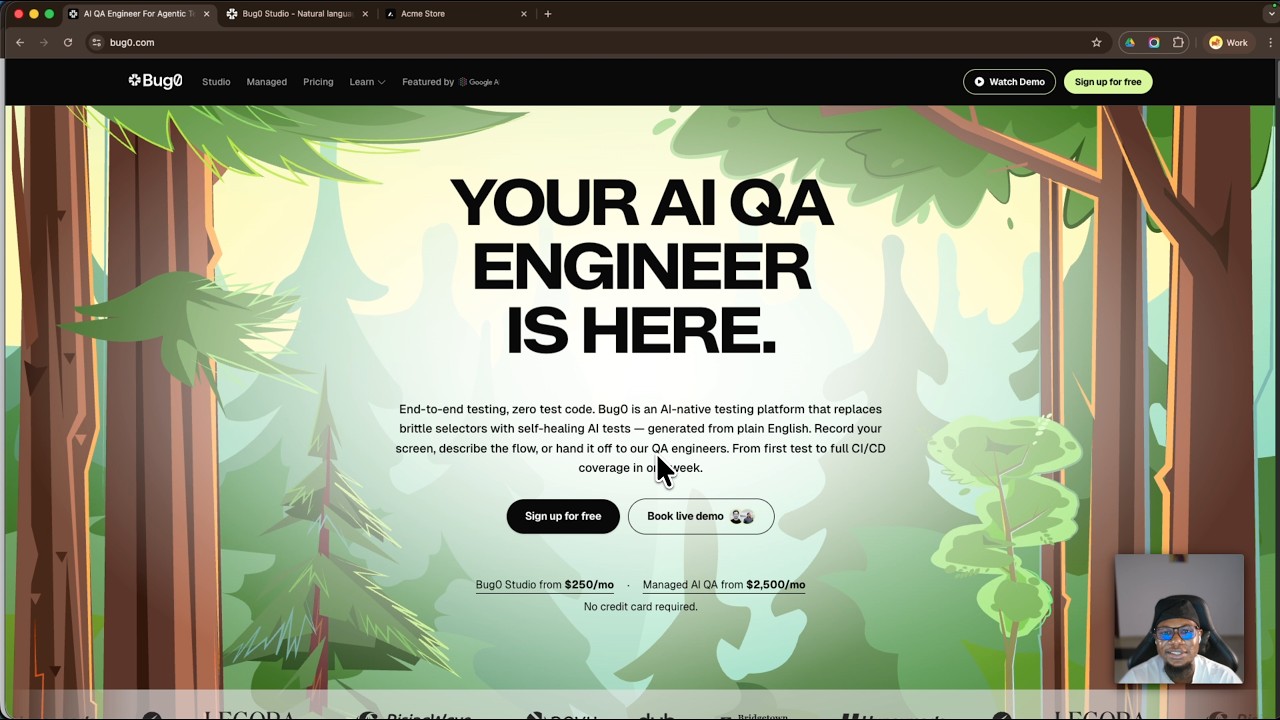Open a new tab with plus icon
The image size is (1280, 720).
point(547,14)
